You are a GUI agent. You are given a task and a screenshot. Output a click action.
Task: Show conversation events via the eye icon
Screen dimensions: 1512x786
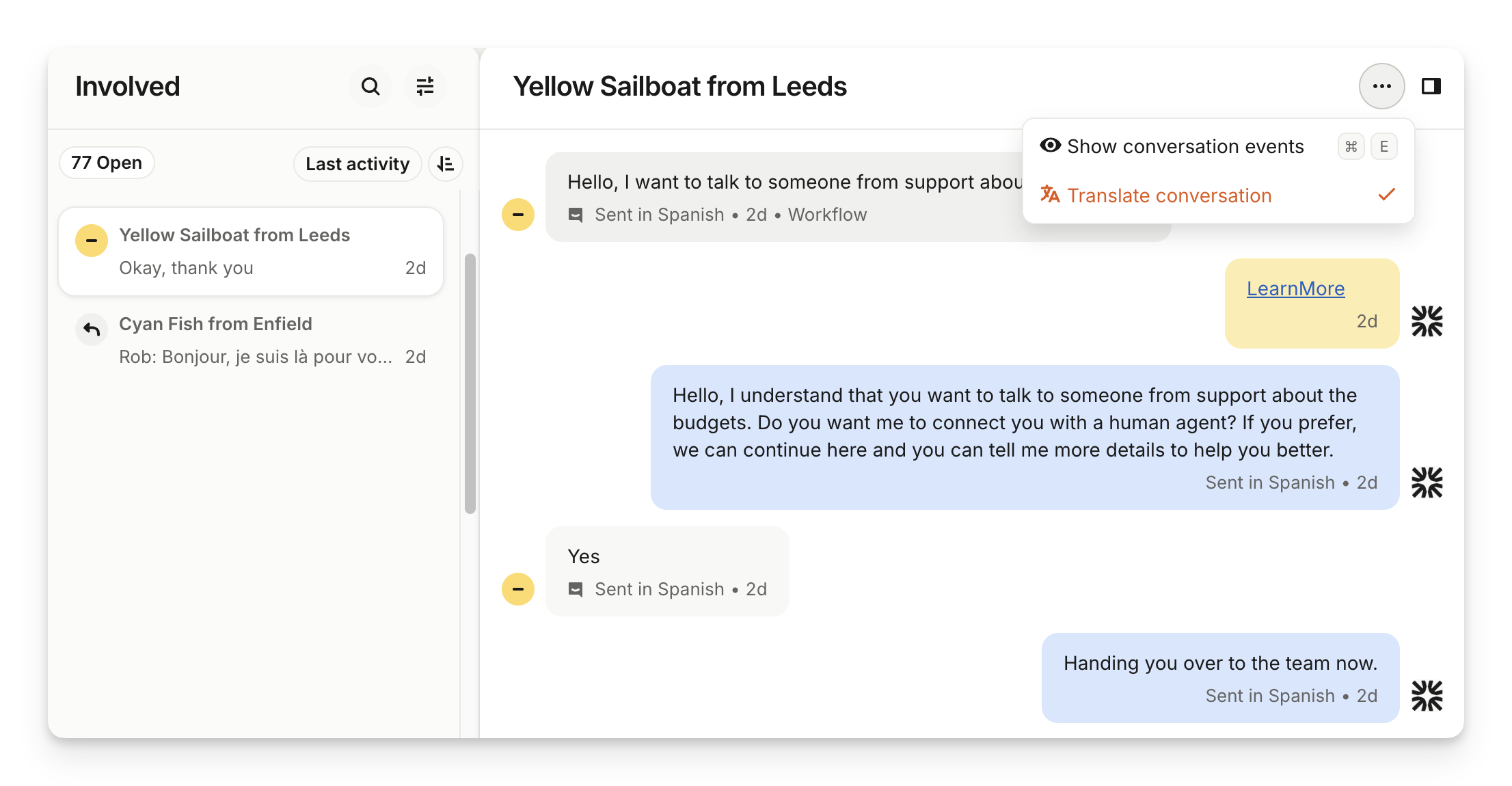coord(1050,146)
